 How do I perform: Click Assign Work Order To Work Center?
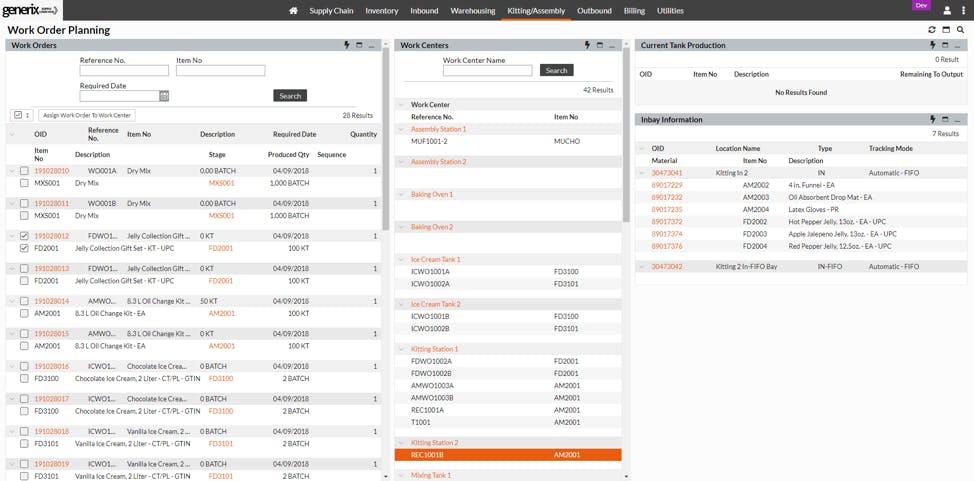87,115
